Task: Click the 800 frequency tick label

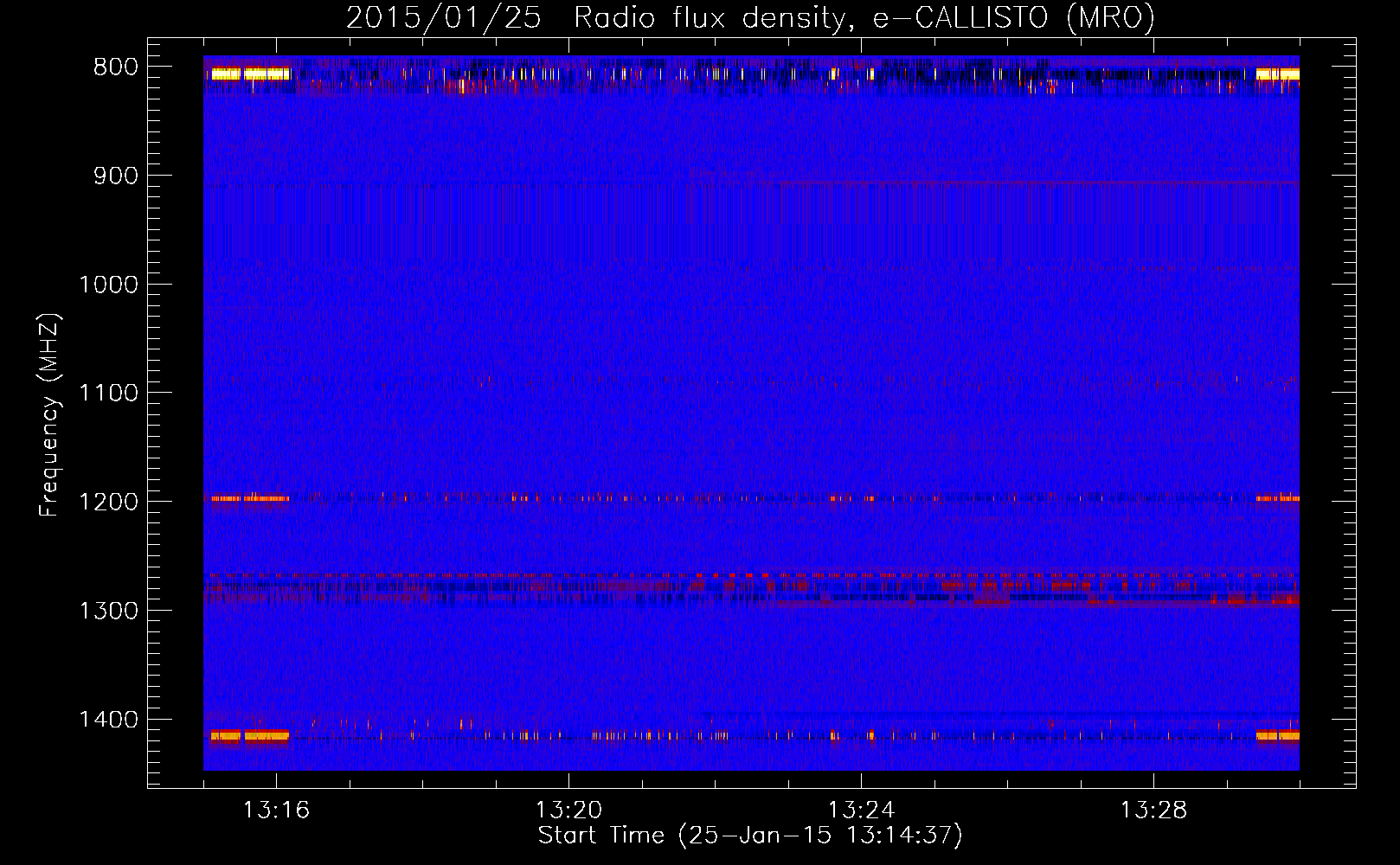Action: pos(116,67)
